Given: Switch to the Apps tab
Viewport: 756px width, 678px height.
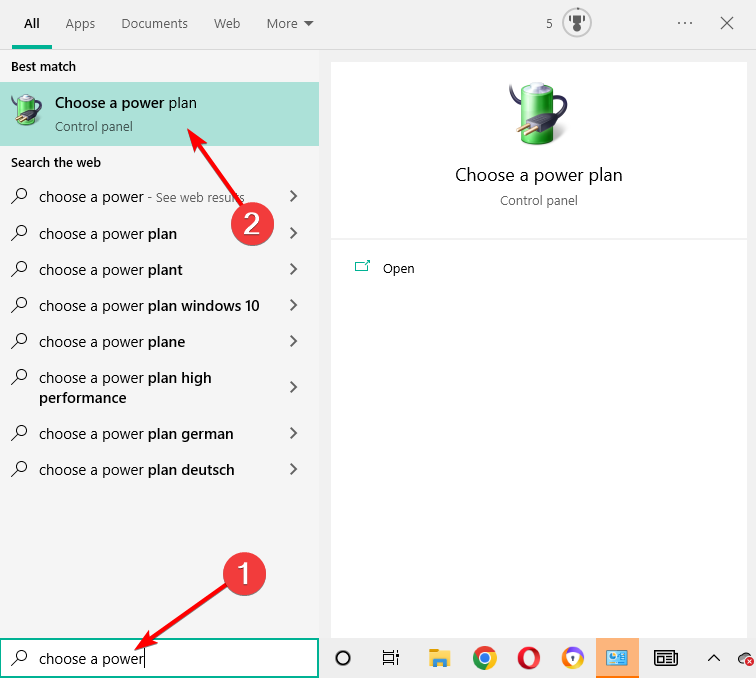Looking at the screenshot, I should click(x=80, y=23).
